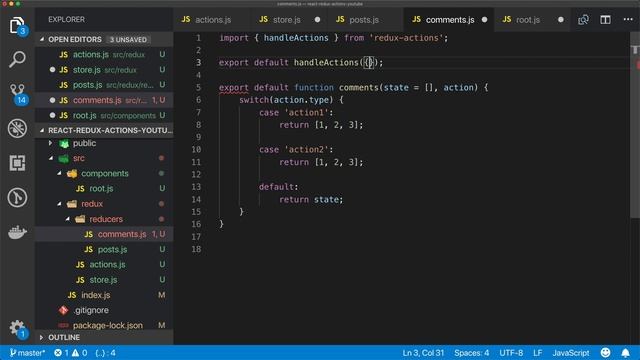Place cursor on line 5 export default function
The image size is (640, 360).
tap(353, 87)
